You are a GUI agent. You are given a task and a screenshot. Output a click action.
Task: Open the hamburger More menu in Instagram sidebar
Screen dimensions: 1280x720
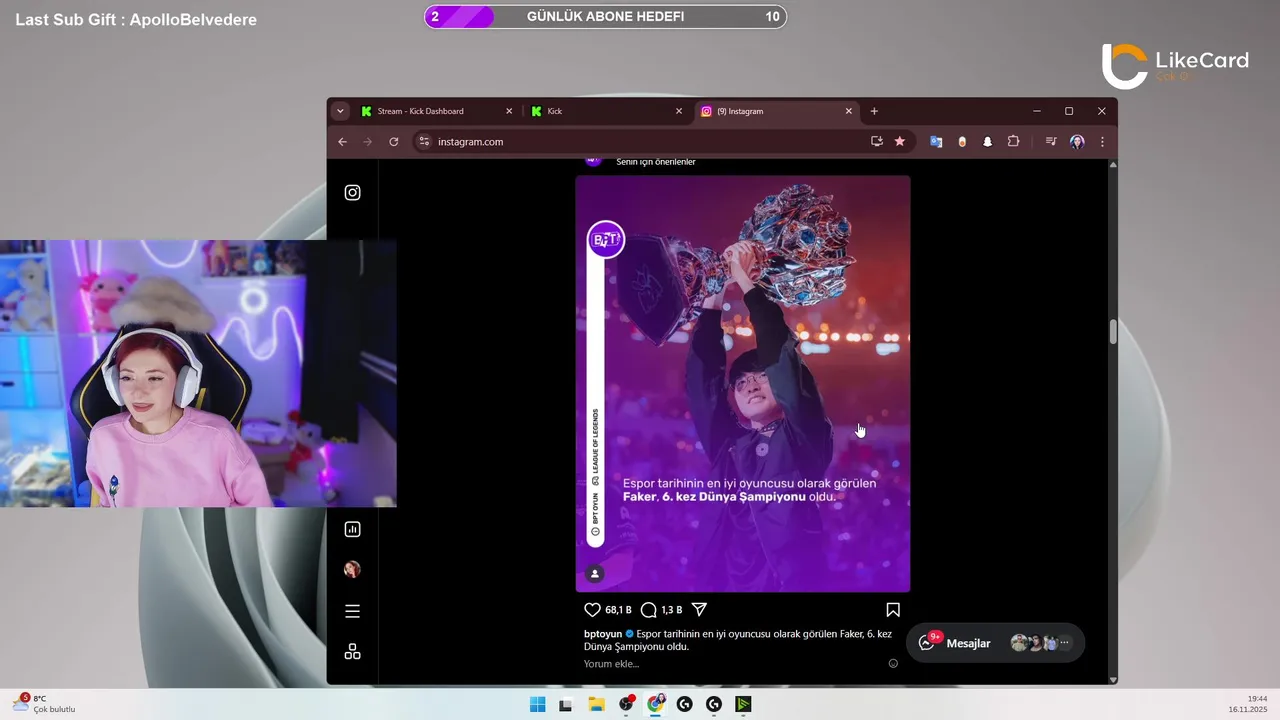point(352,611)
